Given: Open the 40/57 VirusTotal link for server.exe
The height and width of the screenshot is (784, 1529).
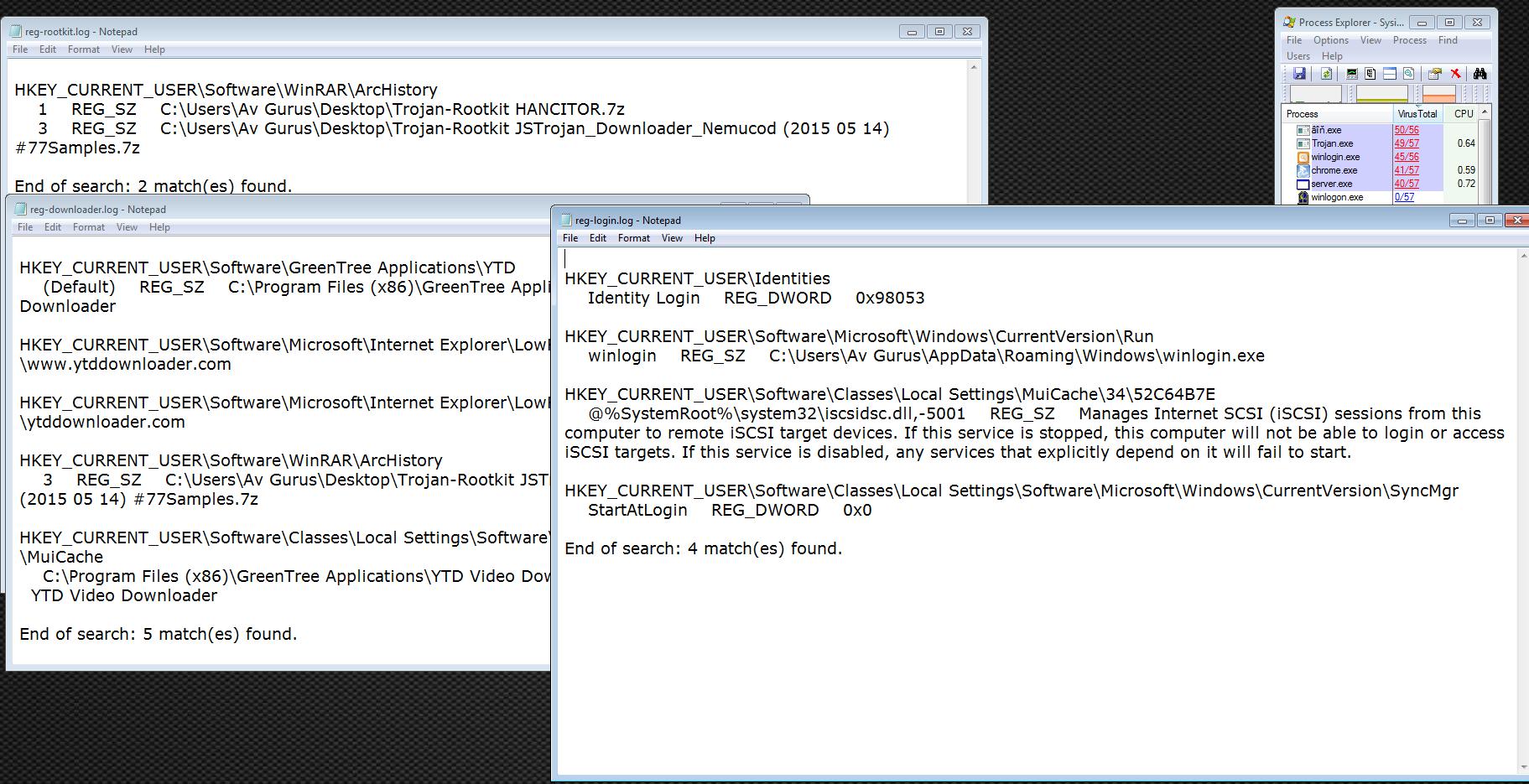Looking at the screenshot, I should pos(1407,184).
